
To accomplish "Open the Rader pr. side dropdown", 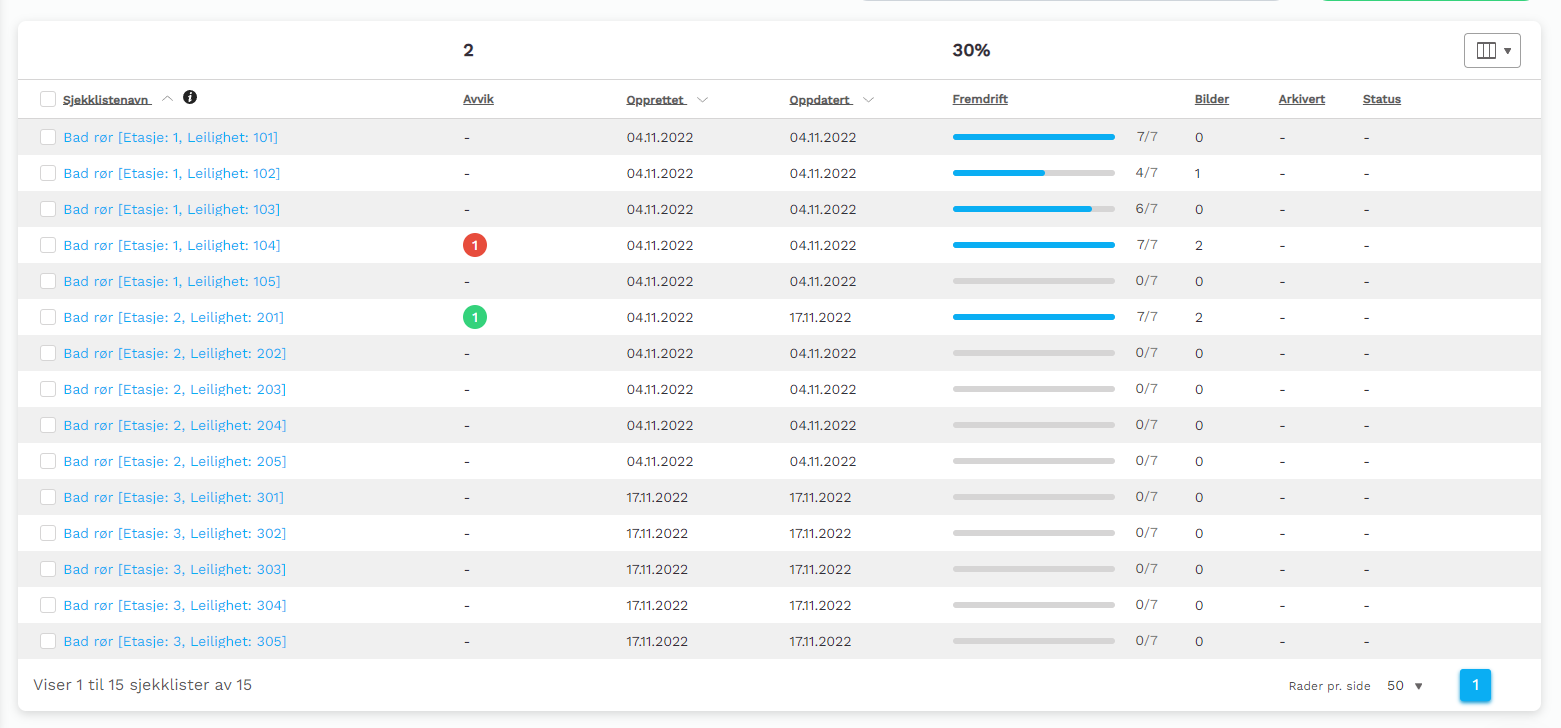I will (1404, 686).
